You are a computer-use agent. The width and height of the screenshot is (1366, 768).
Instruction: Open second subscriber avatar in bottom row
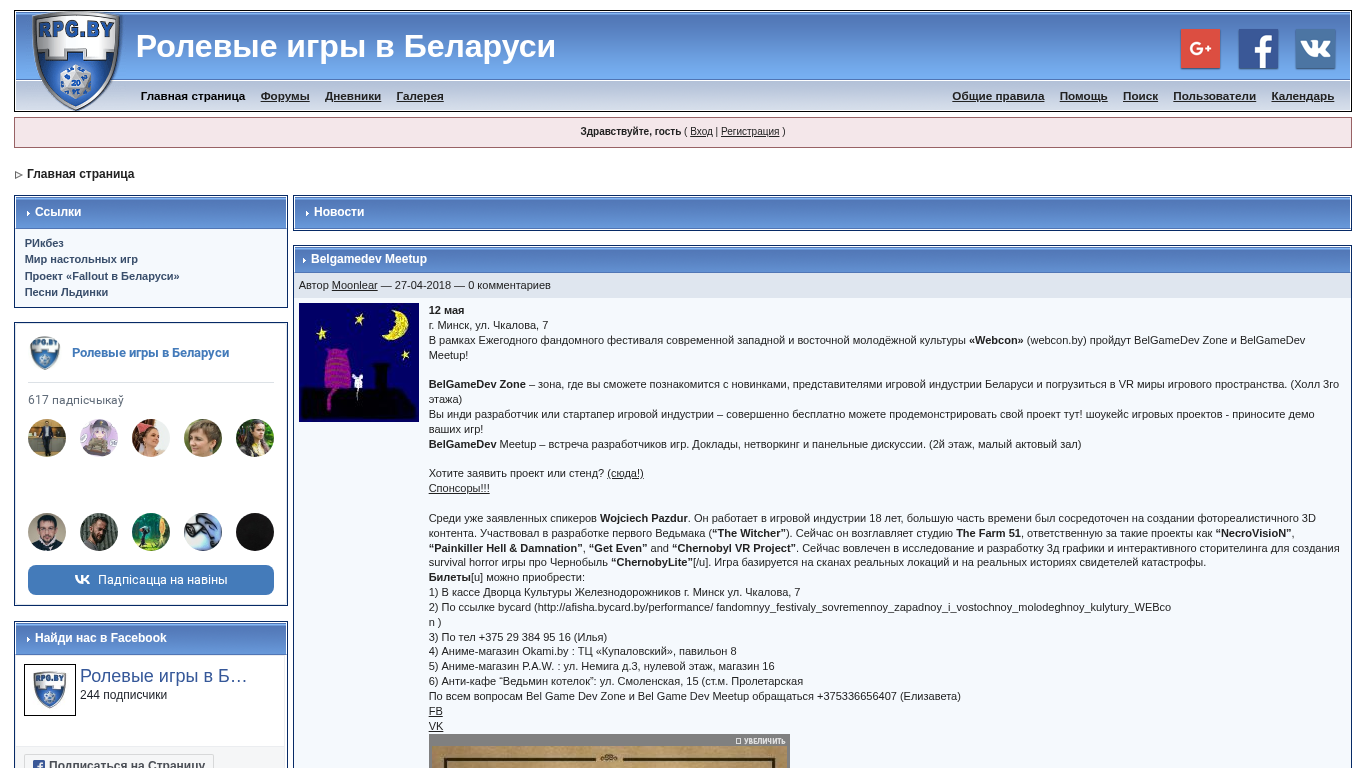99,532
